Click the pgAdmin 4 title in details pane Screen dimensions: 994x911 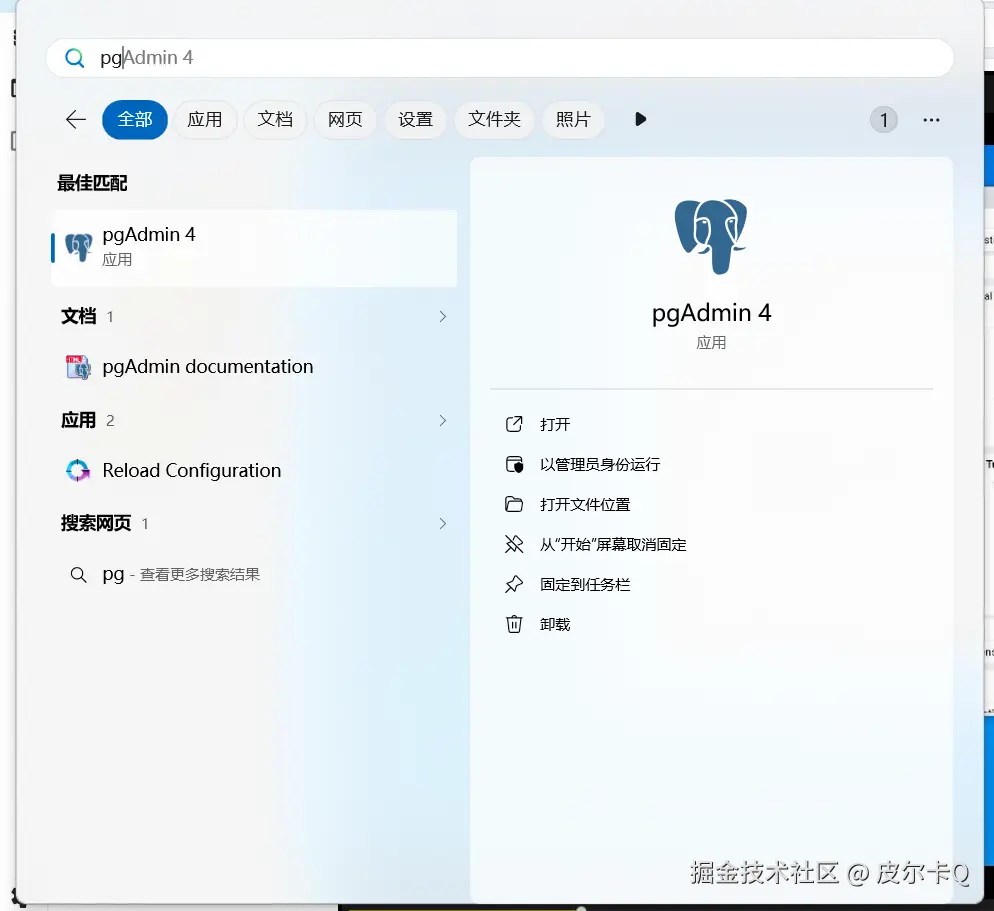click(x=711, y=313)
